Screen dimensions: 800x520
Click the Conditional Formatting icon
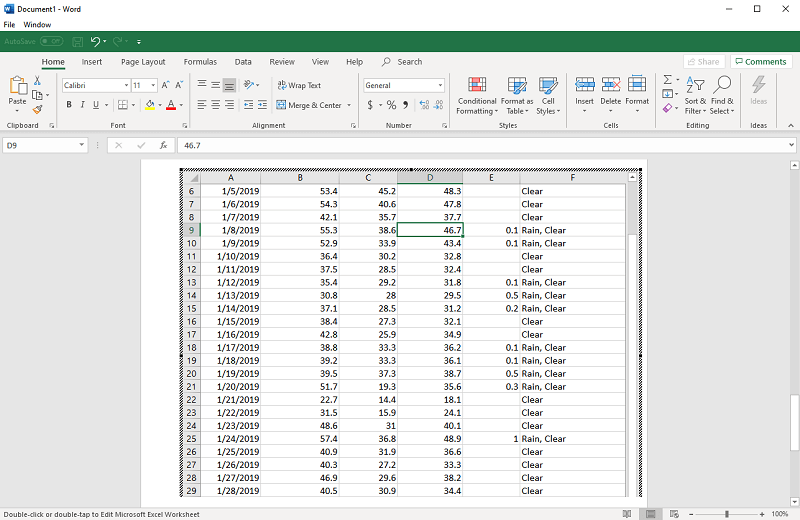tap(477, 84)
